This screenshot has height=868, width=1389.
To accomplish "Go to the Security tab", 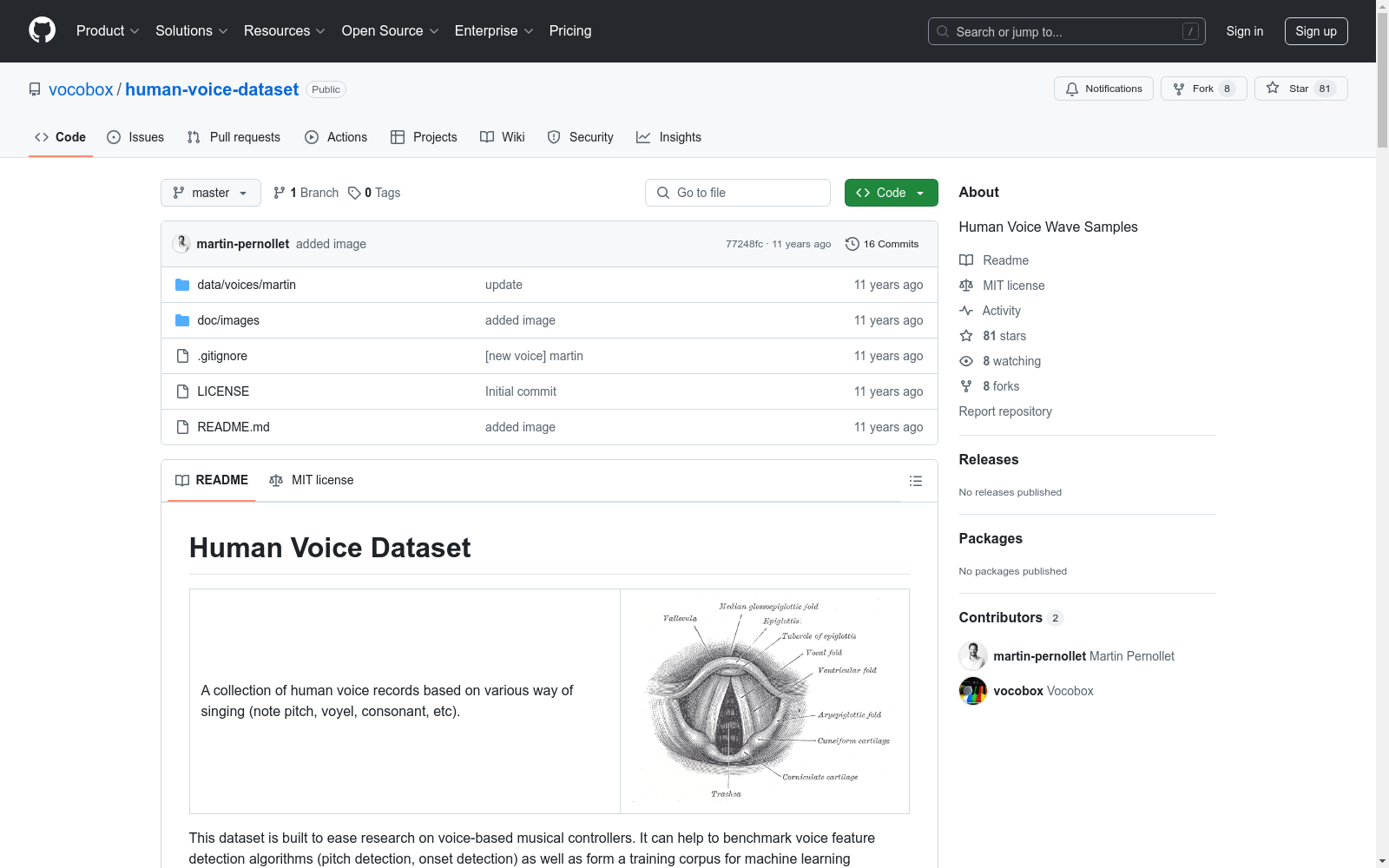I will (x=581, y=137).
